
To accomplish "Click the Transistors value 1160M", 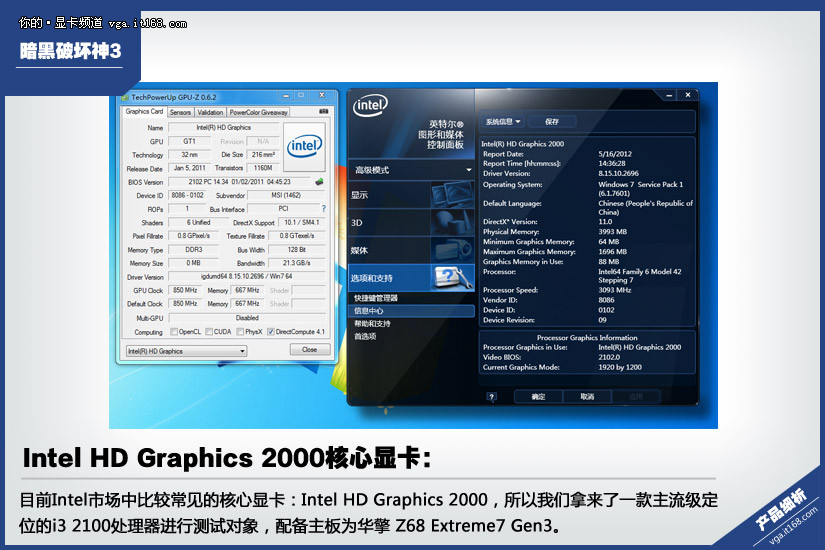I will [263, 168].
